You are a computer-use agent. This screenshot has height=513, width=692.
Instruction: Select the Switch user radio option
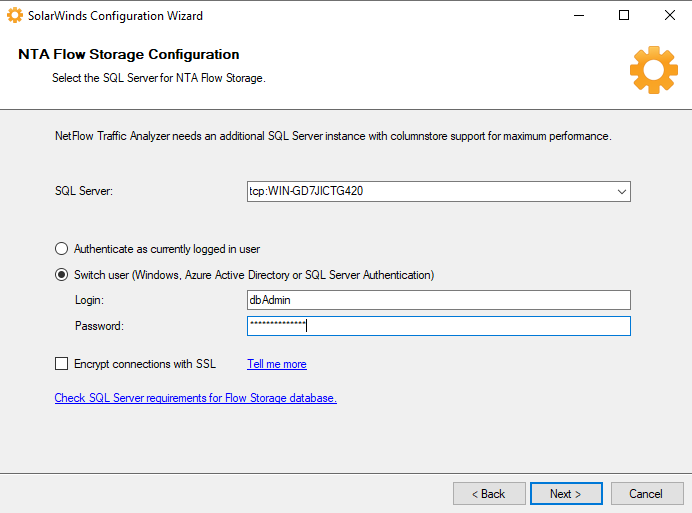[x=62, y=275]
